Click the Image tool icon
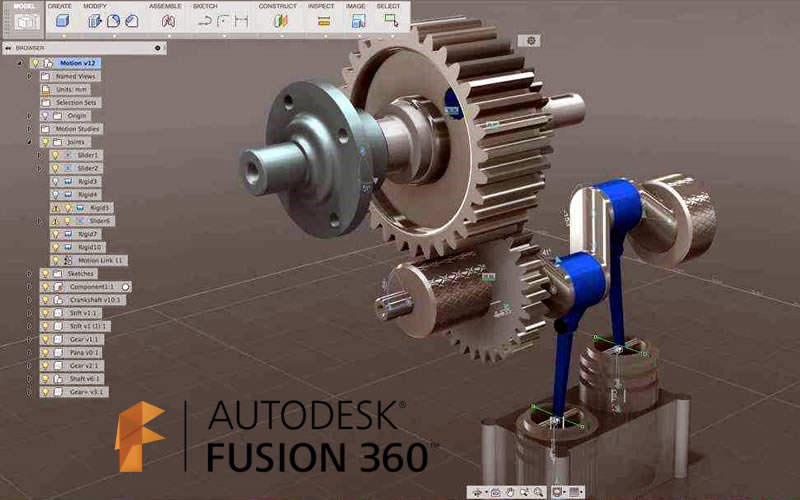Viewport: 800px width, 500px height. click(x=358, y=21)
